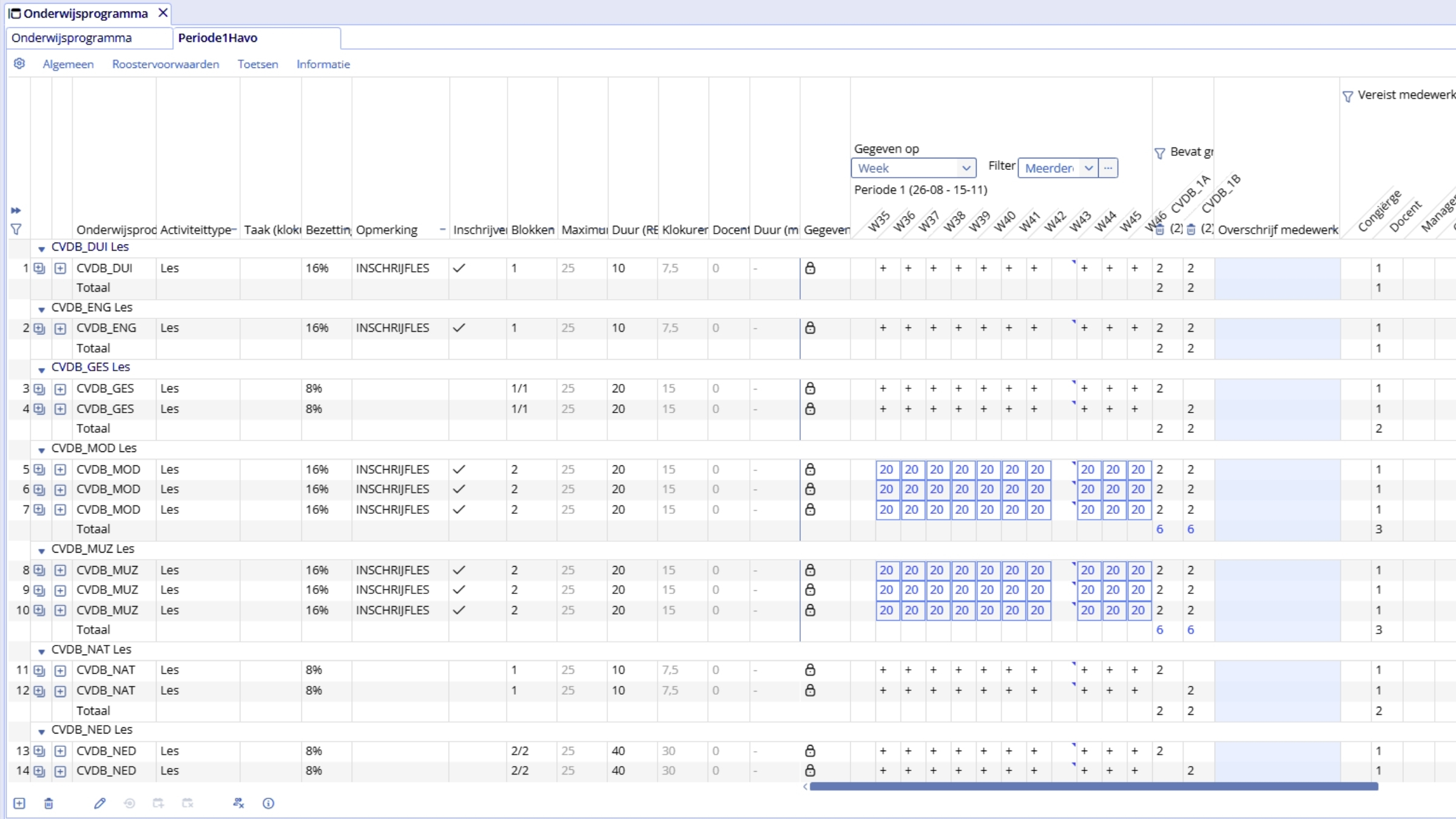Delete the CVDB_1B group column via trash icon

pyautogui.click(x=1191, y=229)
